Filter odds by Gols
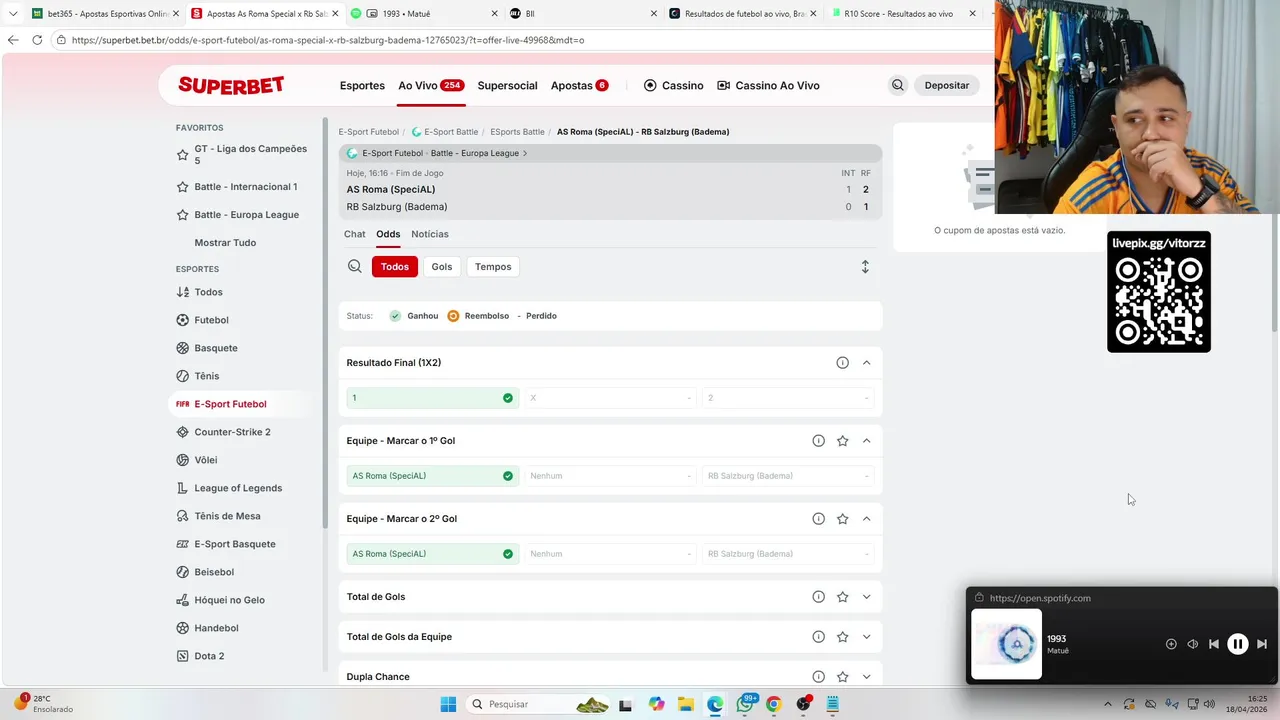1280x720 pixels. pyautogui.click(x=442, y=267)
